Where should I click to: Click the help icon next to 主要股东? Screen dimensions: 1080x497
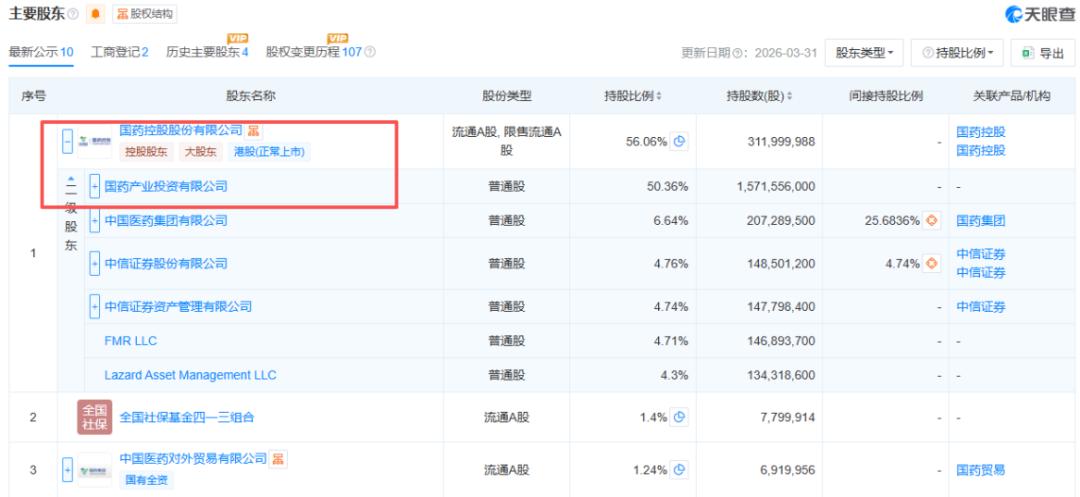(74, 14)
